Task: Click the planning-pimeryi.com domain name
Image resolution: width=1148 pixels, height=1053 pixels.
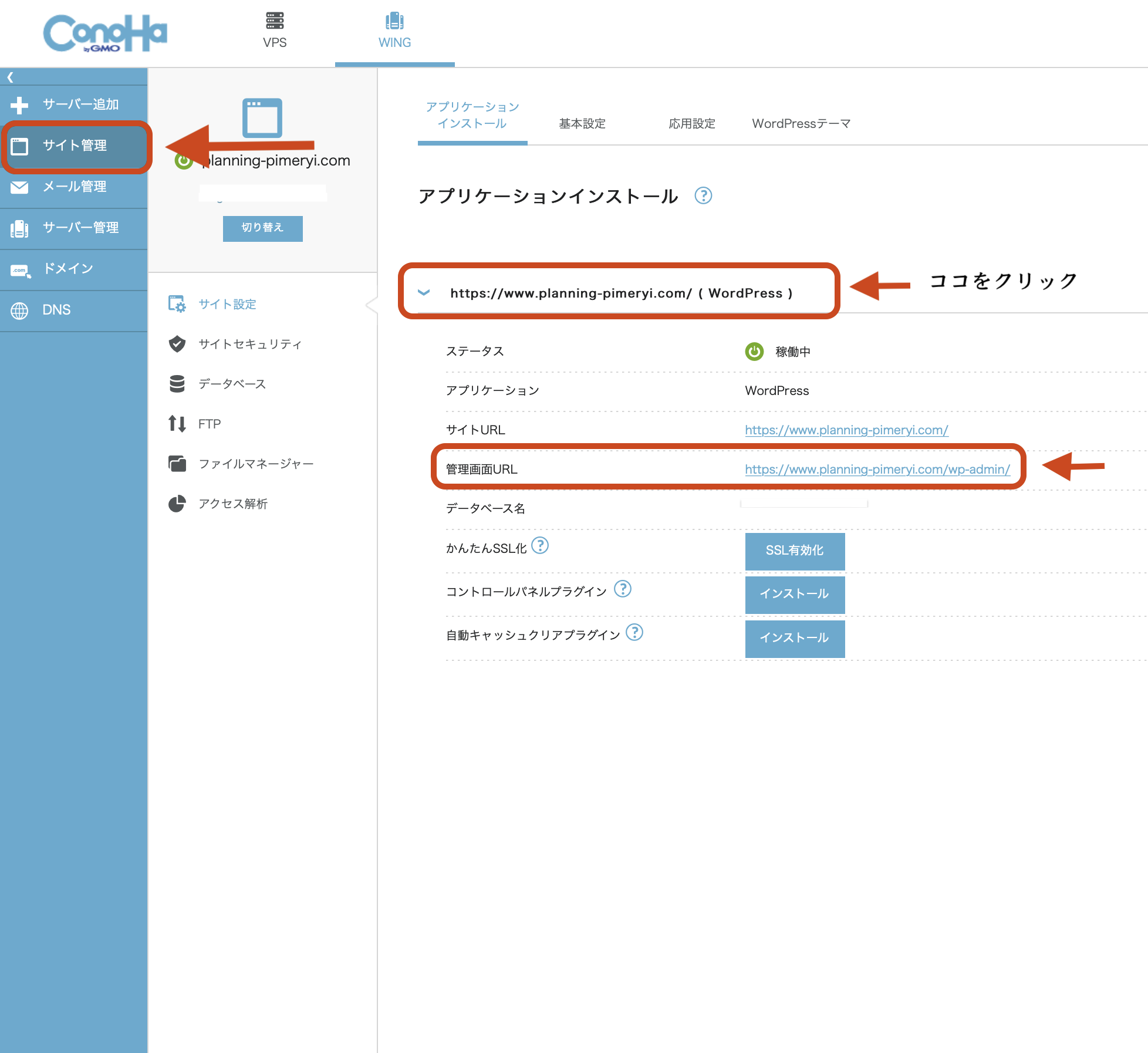Action: point(276,161)
